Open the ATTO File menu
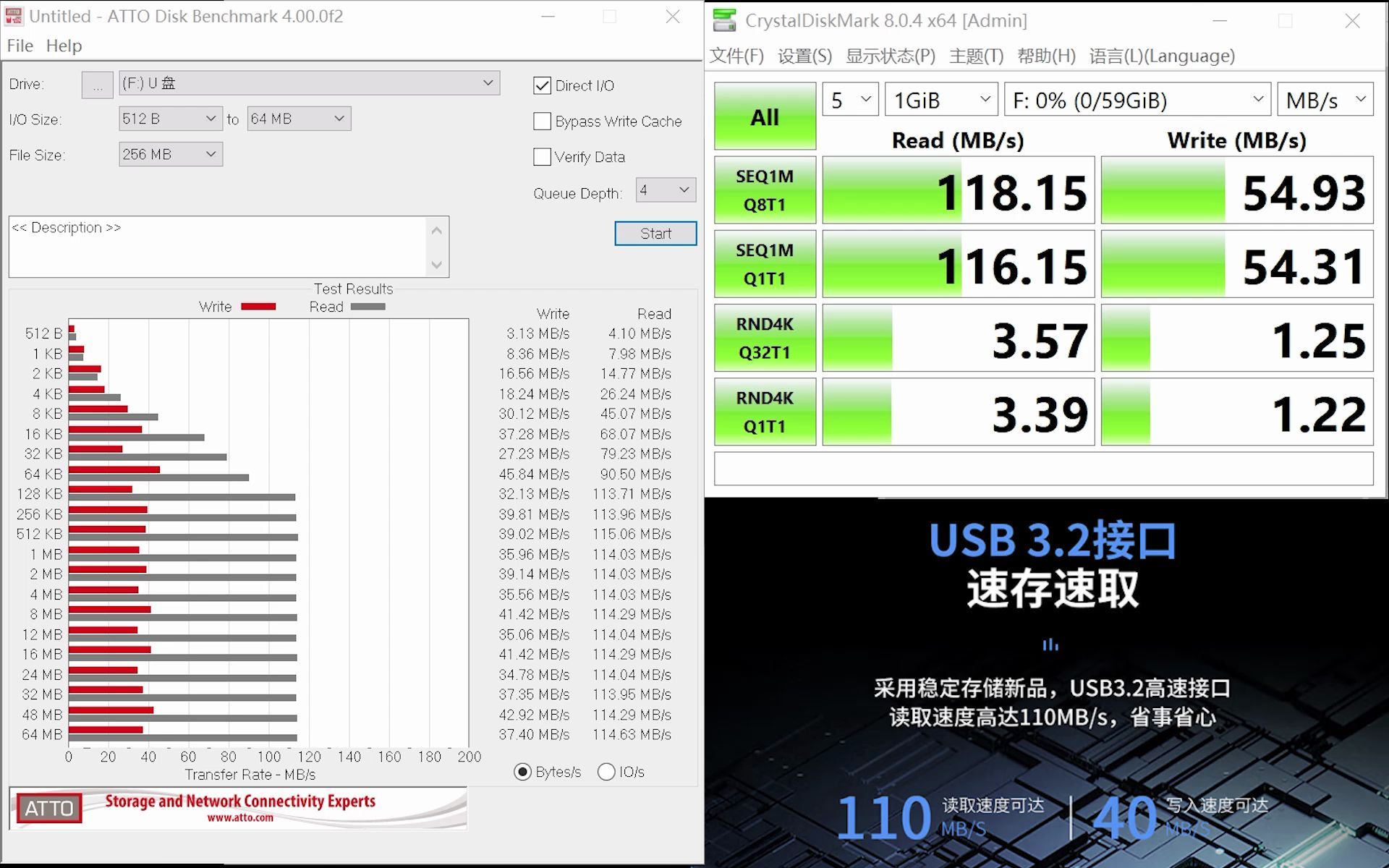This screenshot has height=868, width=1389. [20, 46]
